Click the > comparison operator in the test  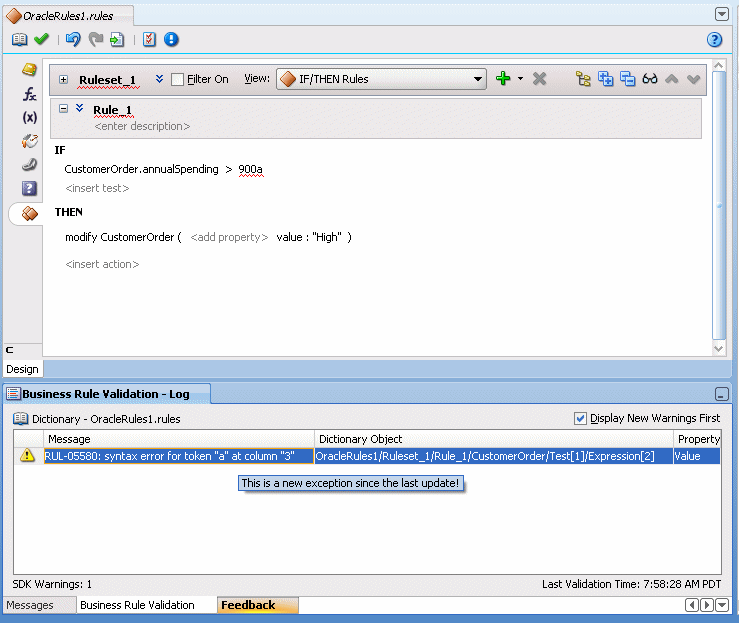[229, 169]
